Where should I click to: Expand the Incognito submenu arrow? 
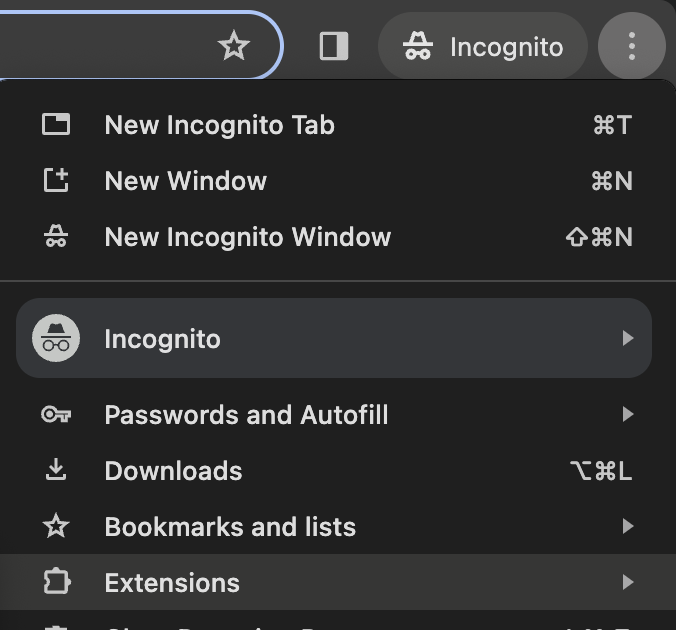pyautogui.click(x=627, y=339)
